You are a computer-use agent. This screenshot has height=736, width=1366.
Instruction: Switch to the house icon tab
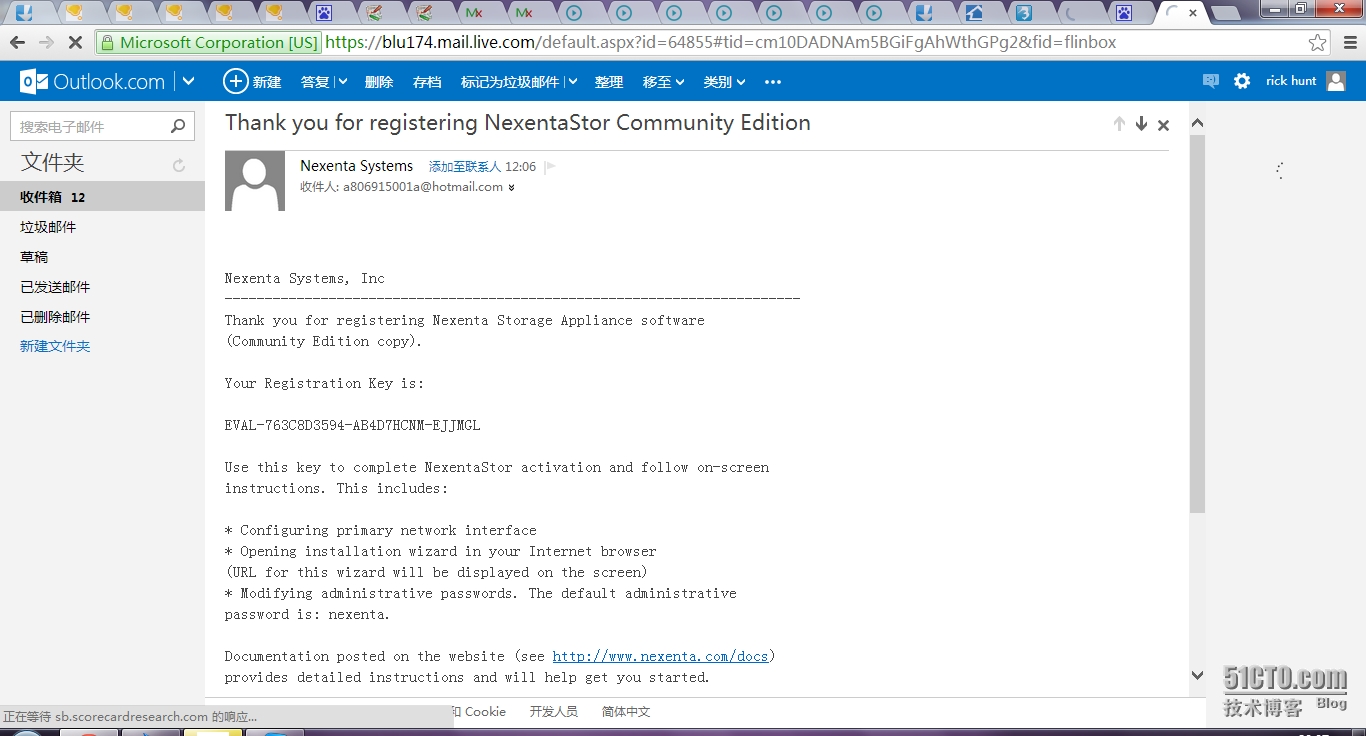[x=975, y=14]
